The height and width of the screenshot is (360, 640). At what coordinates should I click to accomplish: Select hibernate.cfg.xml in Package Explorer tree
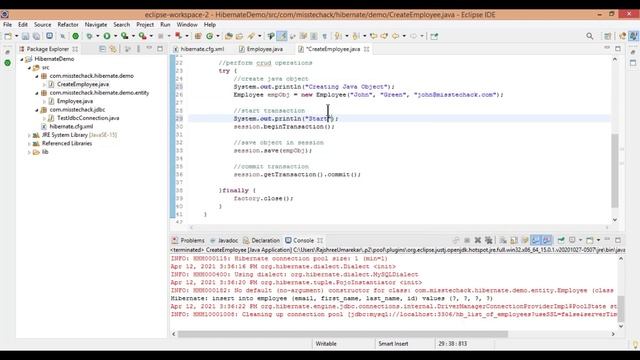coord(71,127)
